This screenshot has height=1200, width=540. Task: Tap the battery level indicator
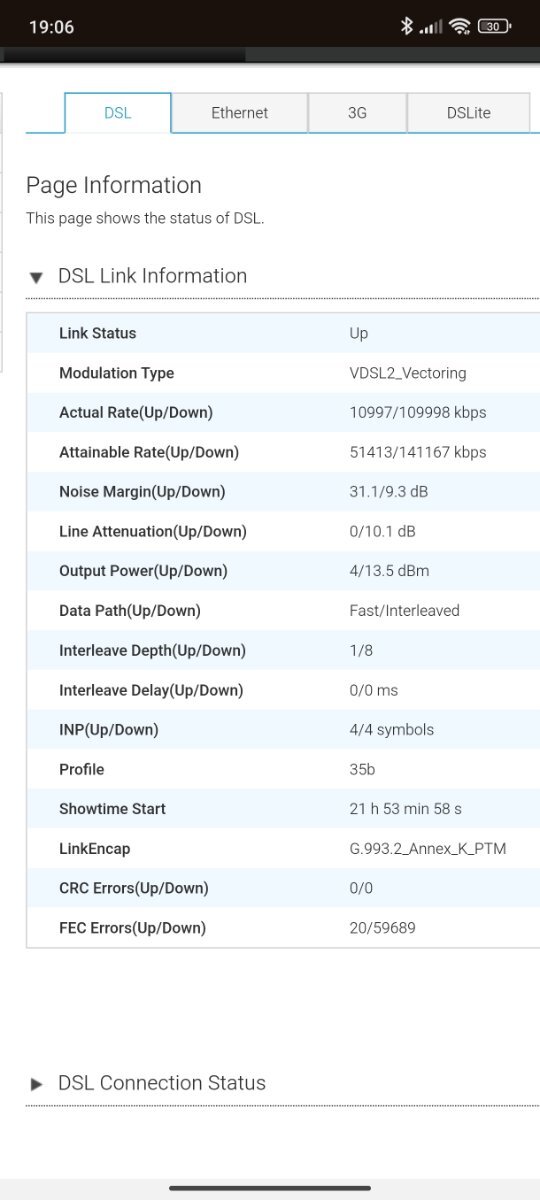493,27
